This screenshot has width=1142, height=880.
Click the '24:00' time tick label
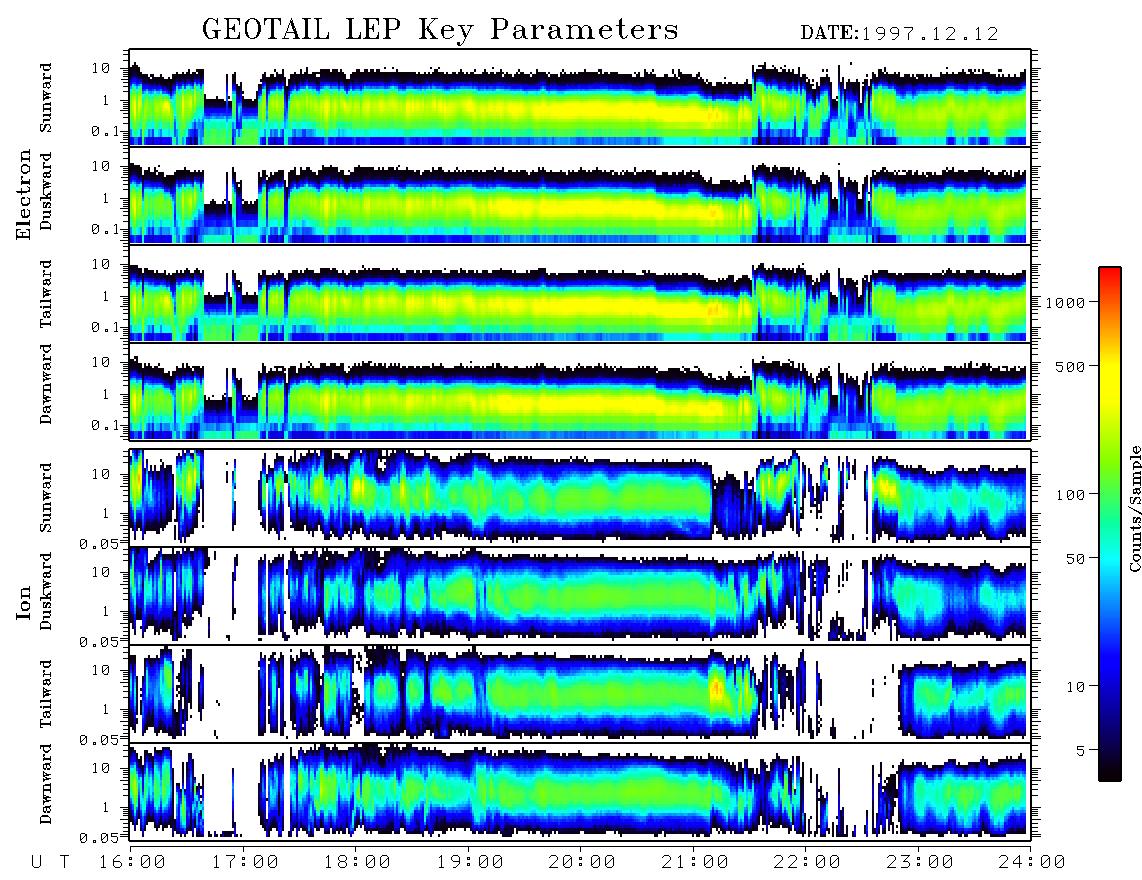pos(1032,863)
